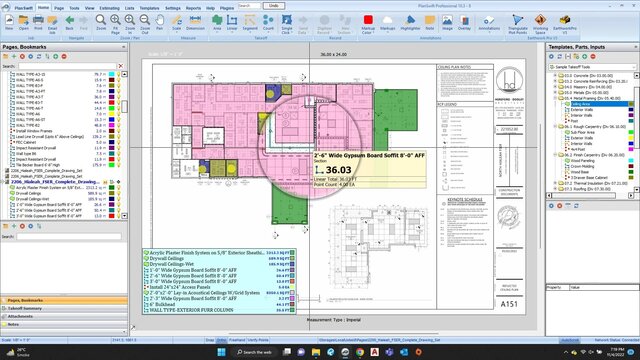
Task: Select the Highlighter annotation tool
Action: click(410, 23)
